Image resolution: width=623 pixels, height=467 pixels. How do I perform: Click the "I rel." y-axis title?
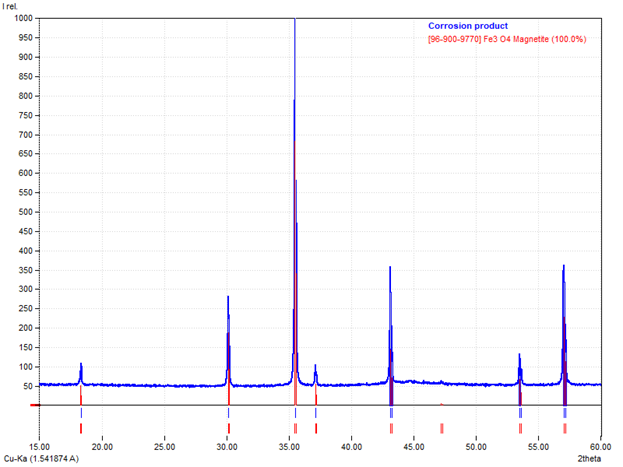(x=11, y=7)
